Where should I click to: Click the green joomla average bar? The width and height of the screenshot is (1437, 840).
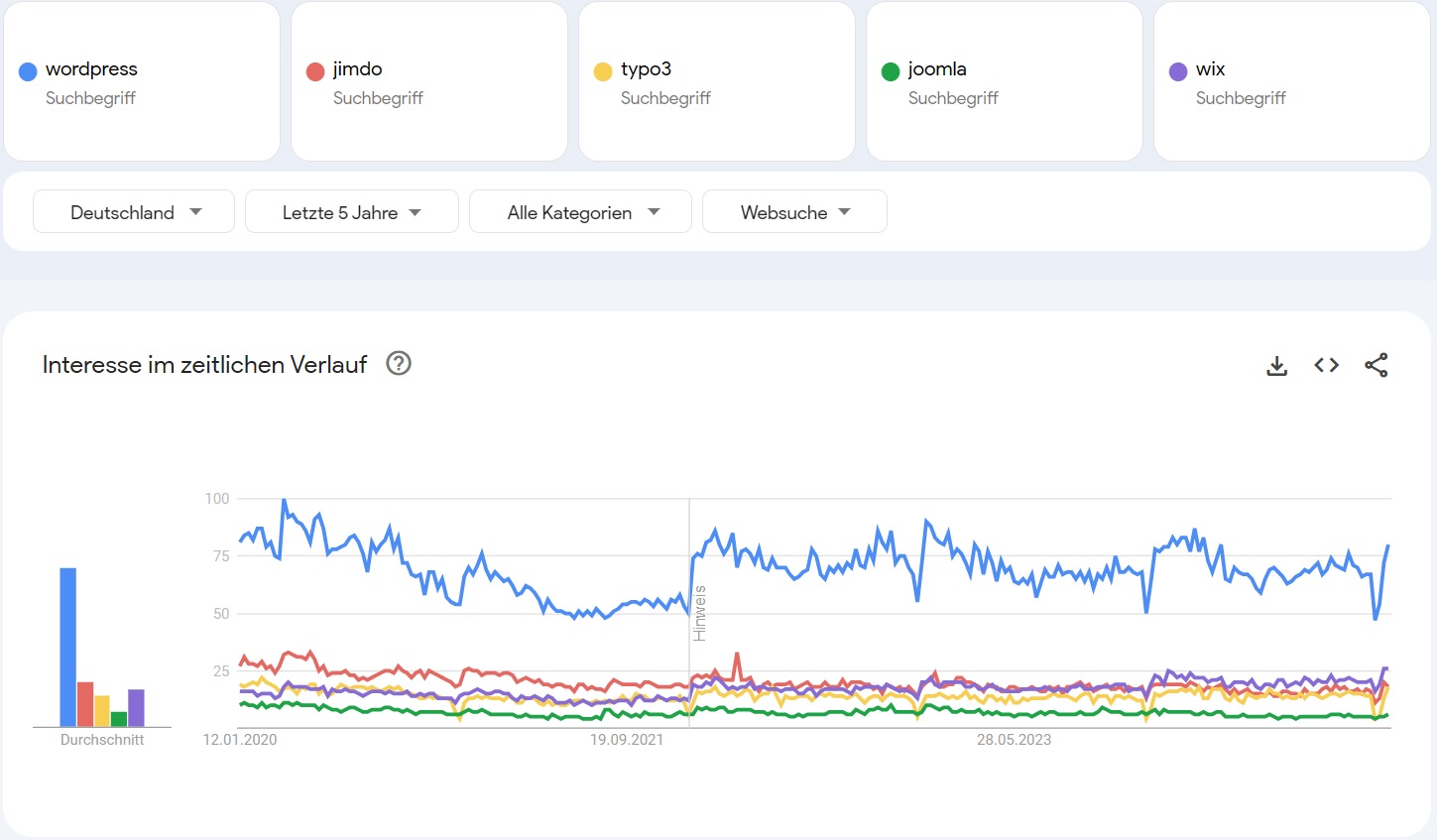[x=119, y=719]
